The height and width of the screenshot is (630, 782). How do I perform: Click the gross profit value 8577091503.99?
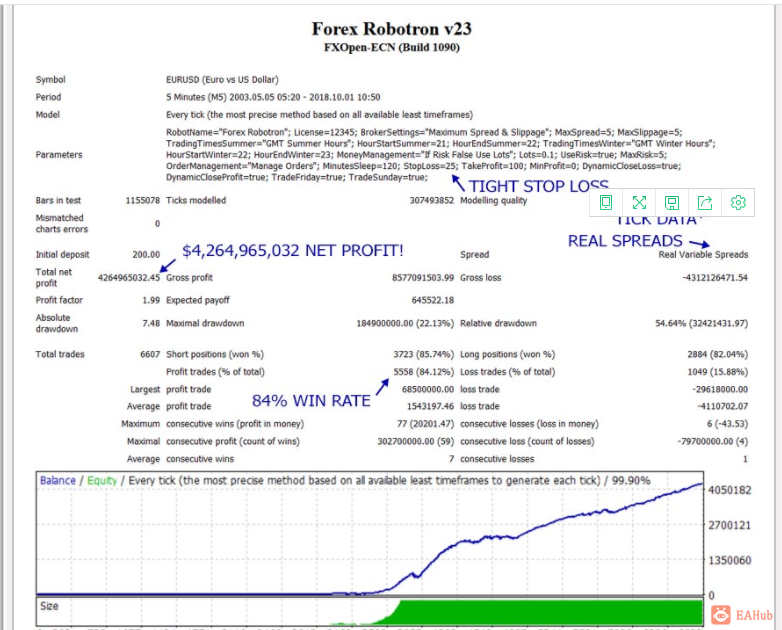tap(423, 278)
